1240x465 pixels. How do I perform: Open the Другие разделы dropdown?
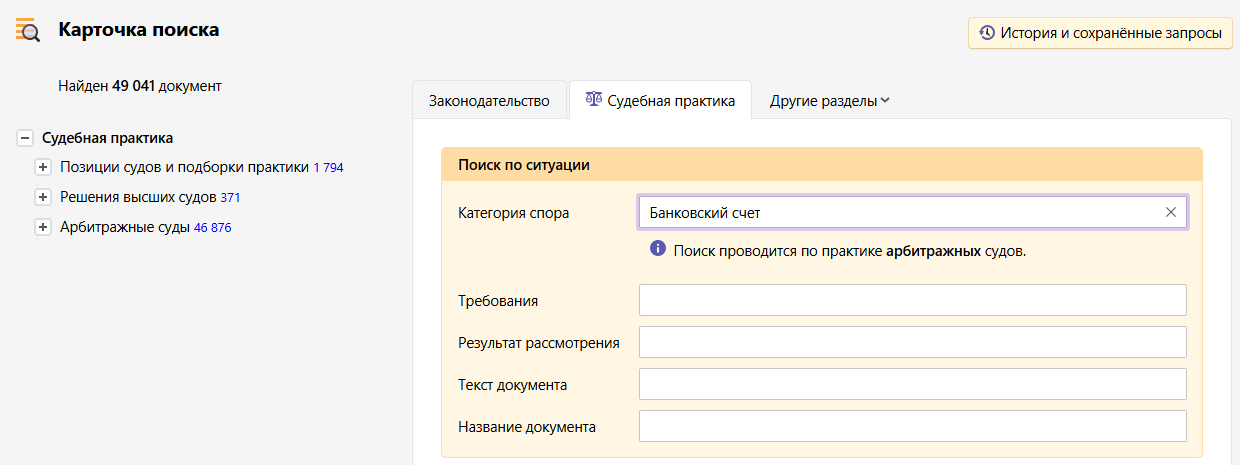click(x=829, y=101)
